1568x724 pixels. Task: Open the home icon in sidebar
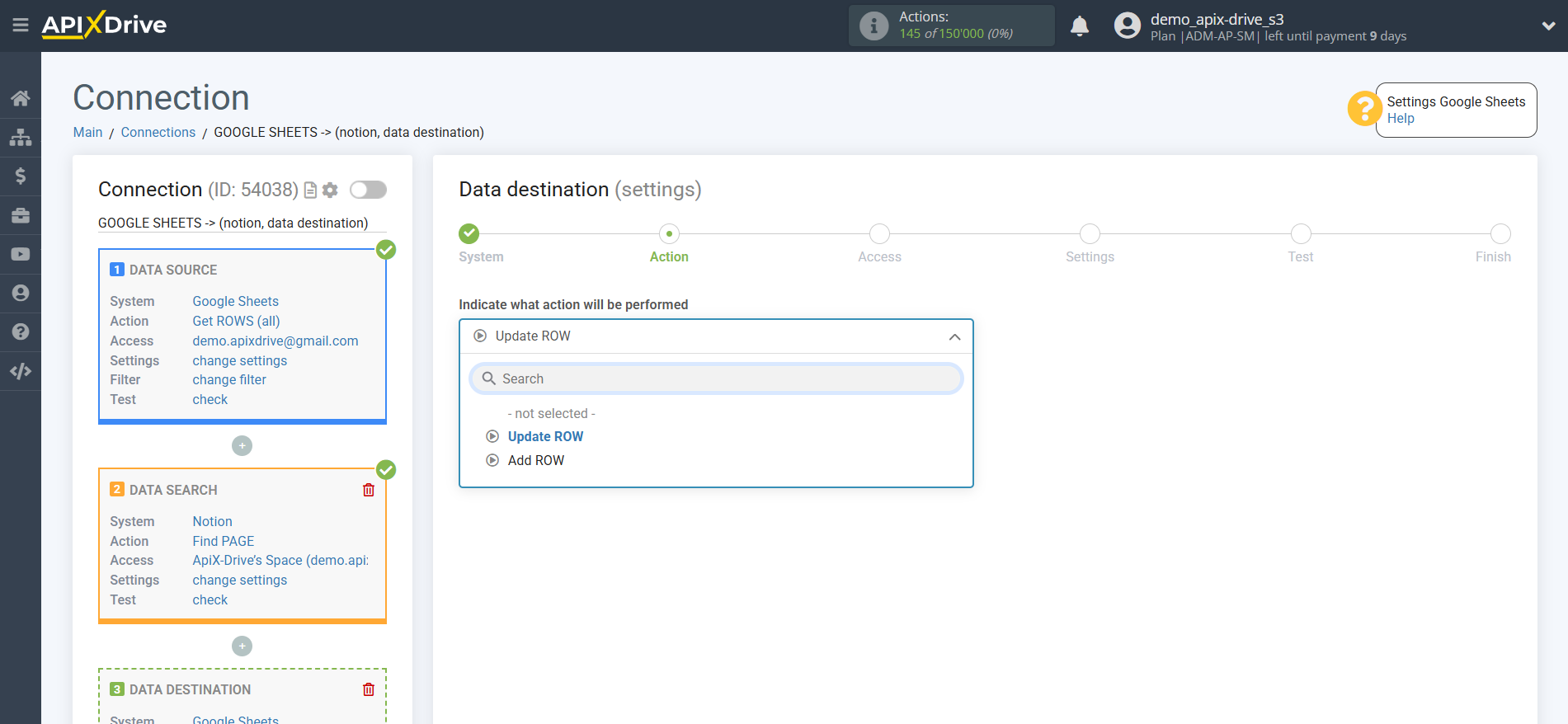pyautogui.click(x=21, y=98)
